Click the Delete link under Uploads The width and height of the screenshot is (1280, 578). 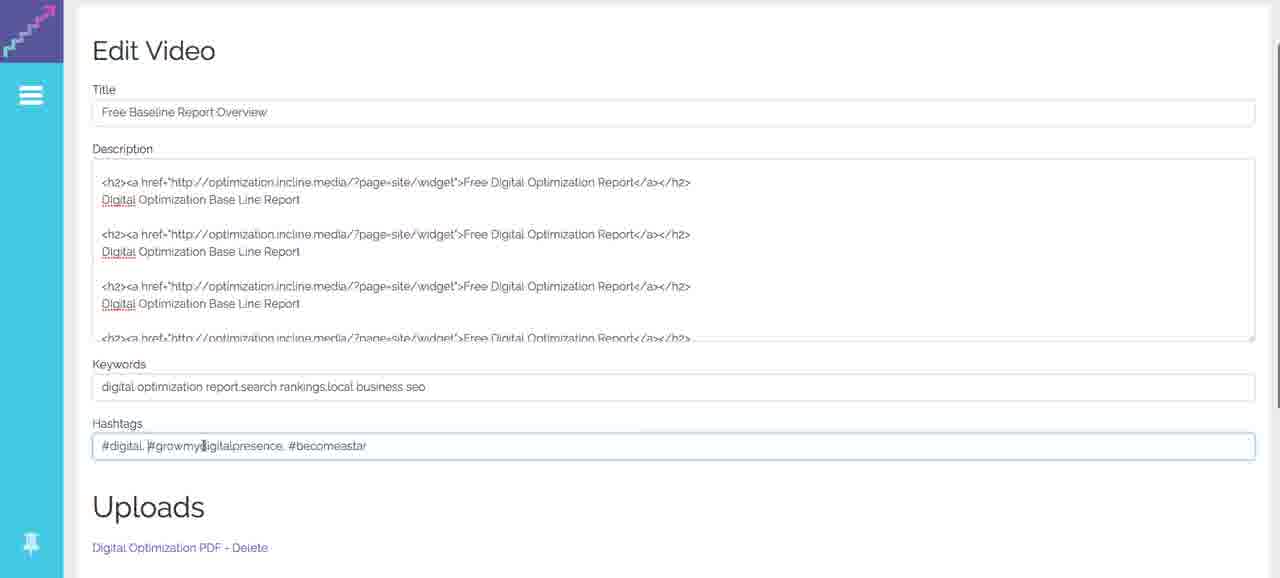click(250, 548)
